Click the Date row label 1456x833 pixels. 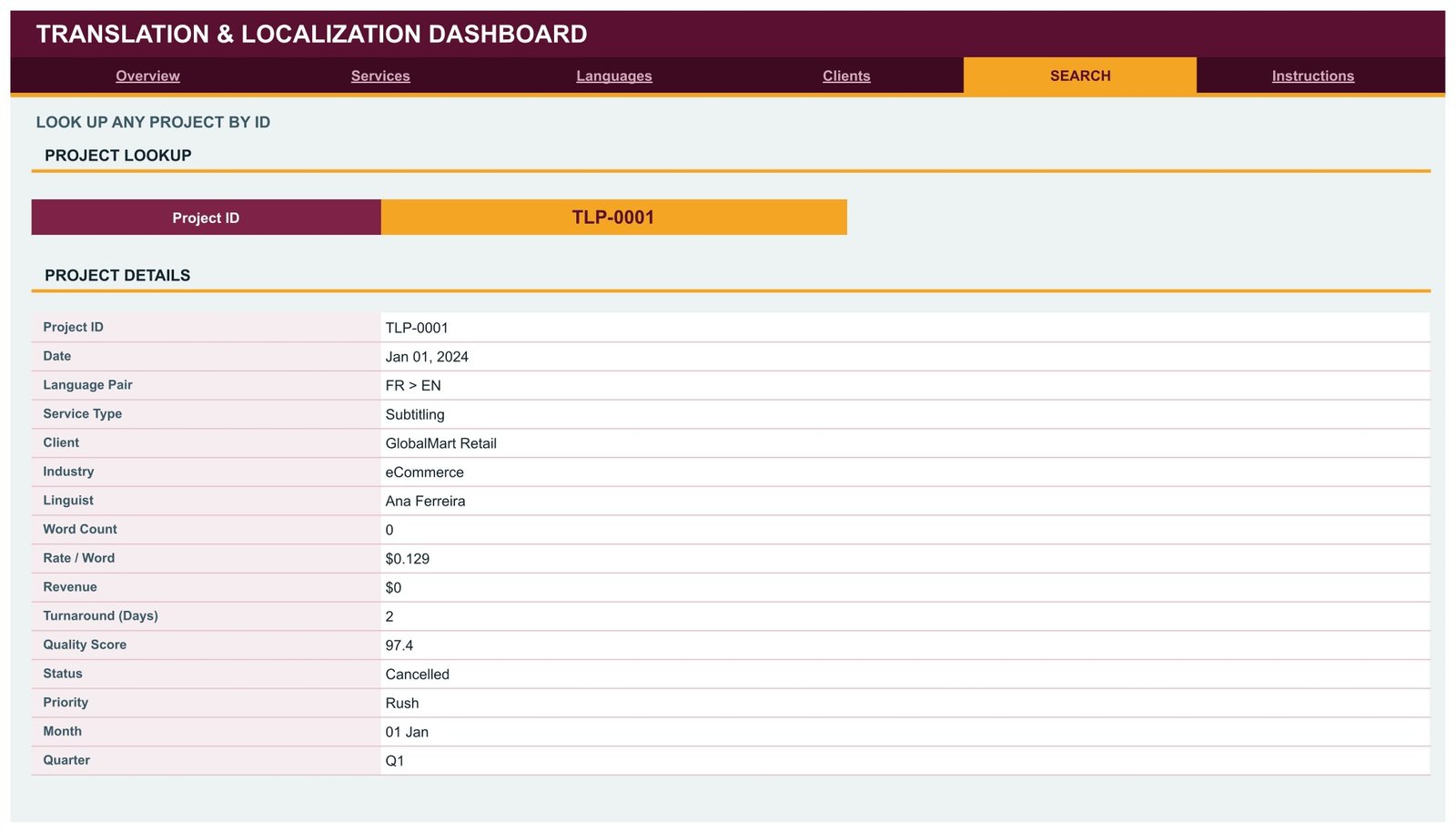click(x=57, y=356)
